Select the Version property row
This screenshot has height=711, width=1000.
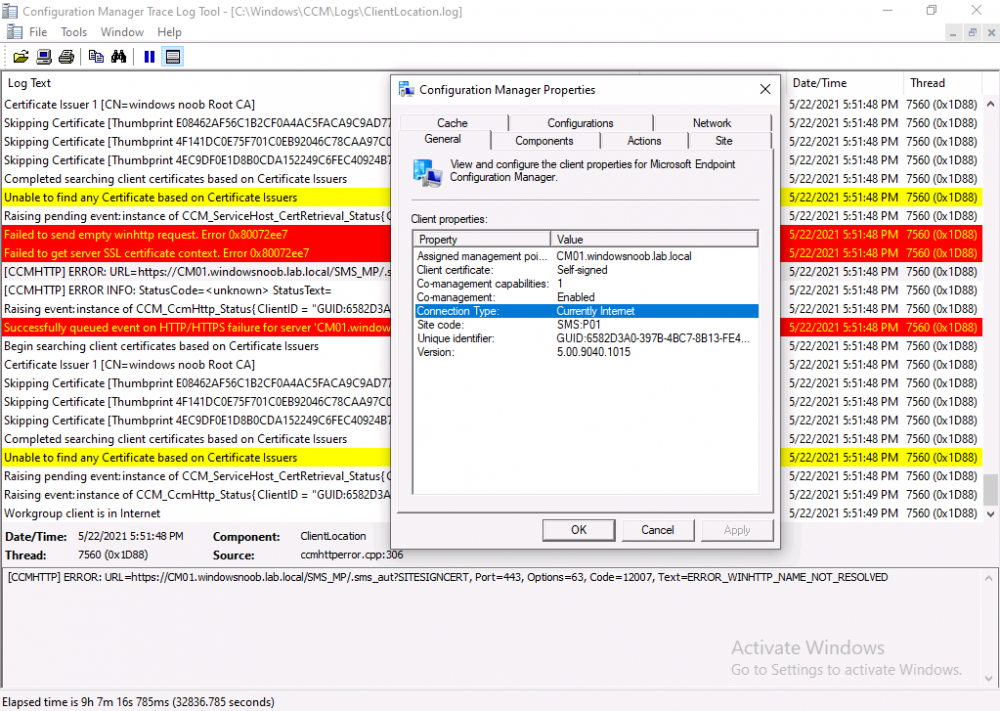click(x=586, y=352)
